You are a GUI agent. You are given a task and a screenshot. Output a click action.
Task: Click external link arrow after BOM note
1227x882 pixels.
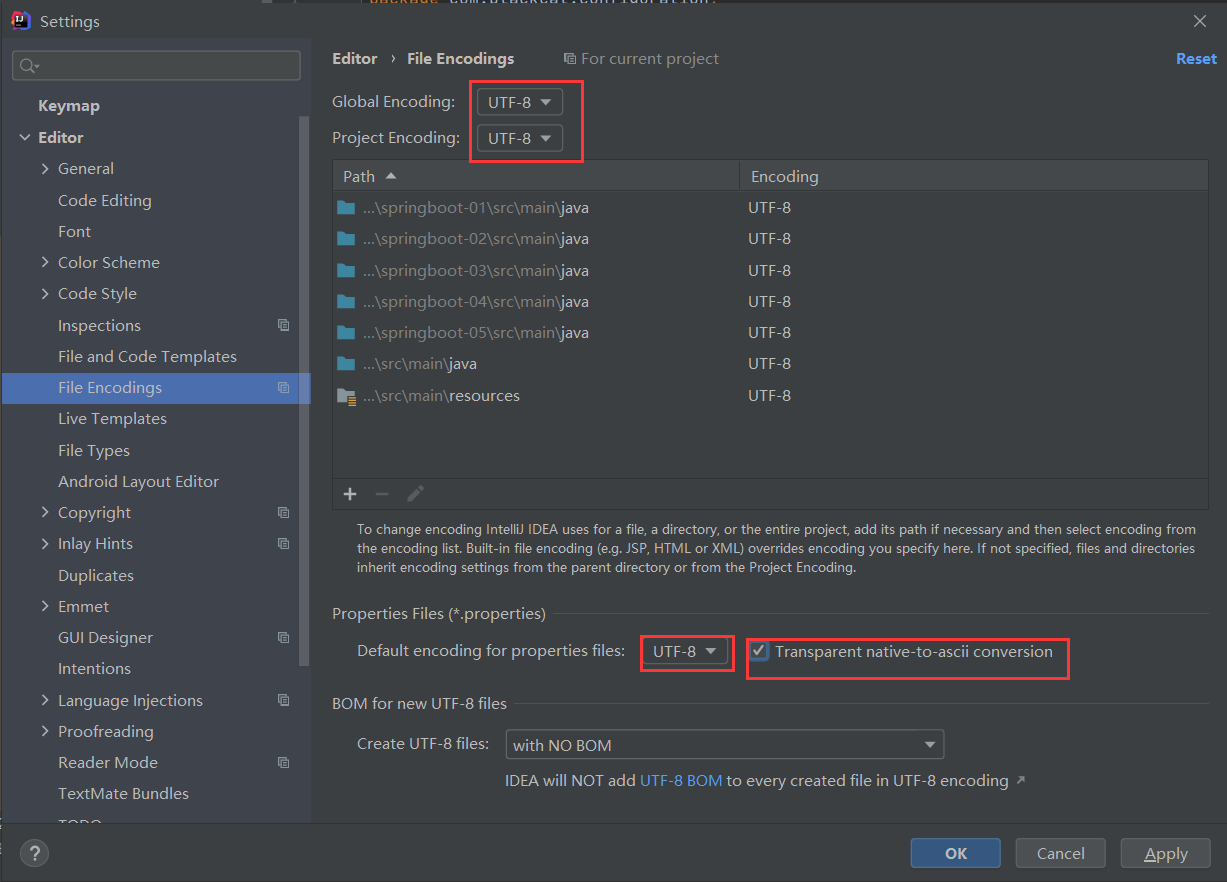(1020, 780)
